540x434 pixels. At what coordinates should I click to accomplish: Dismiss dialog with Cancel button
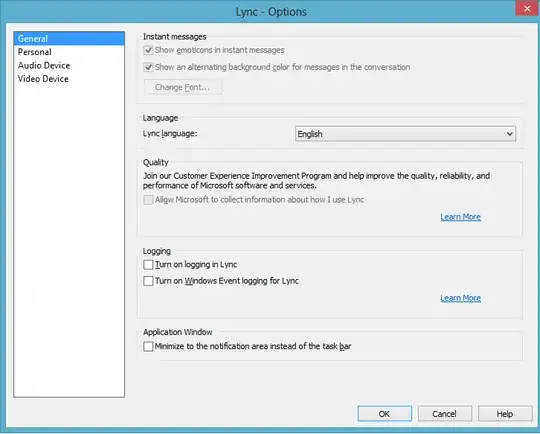[445, 414]
